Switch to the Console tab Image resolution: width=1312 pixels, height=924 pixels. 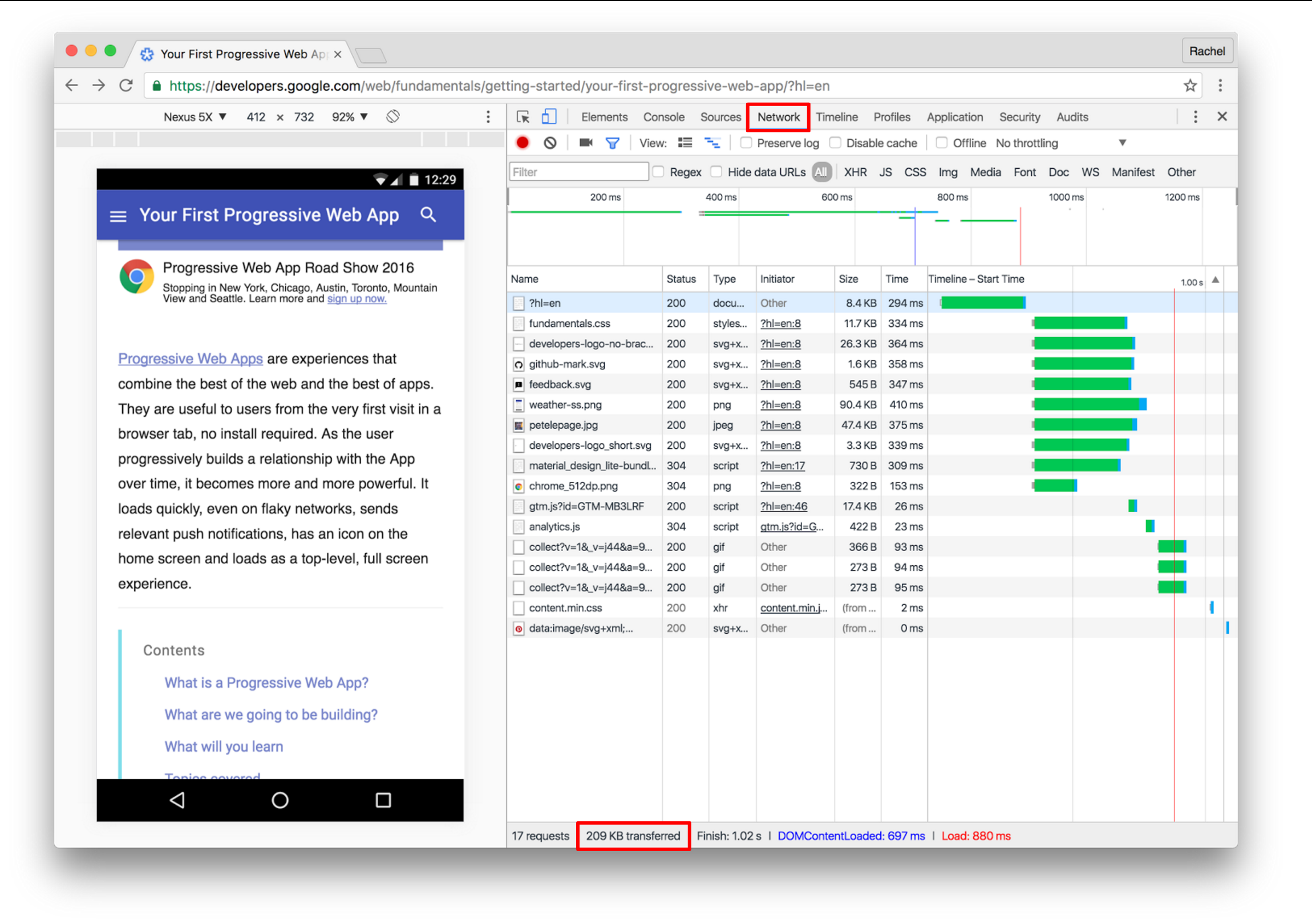663,116
